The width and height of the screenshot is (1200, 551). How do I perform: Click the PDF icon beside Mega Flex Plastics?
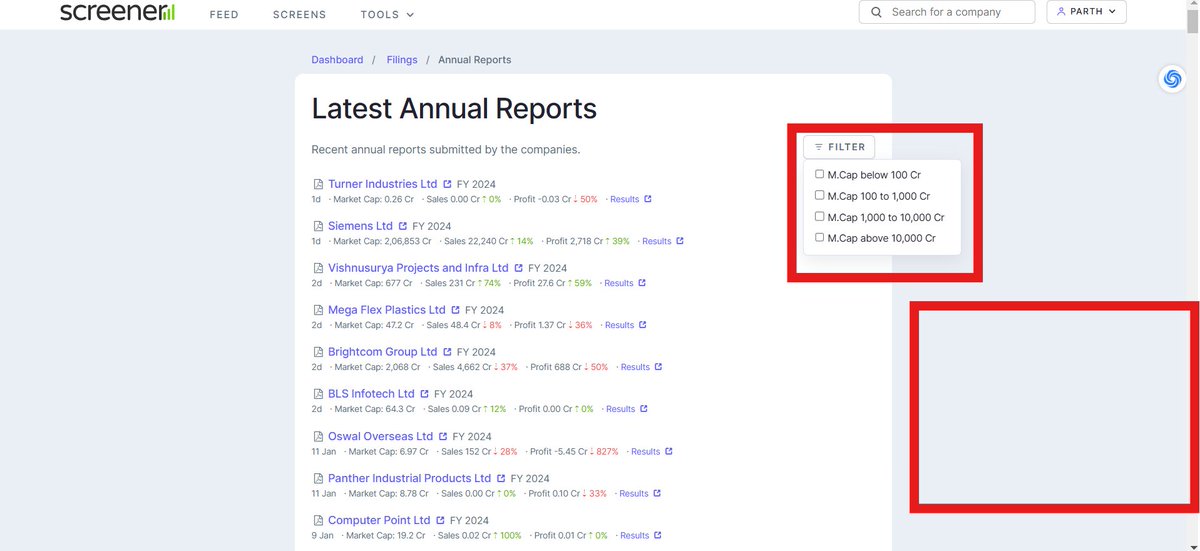point(318,311)
